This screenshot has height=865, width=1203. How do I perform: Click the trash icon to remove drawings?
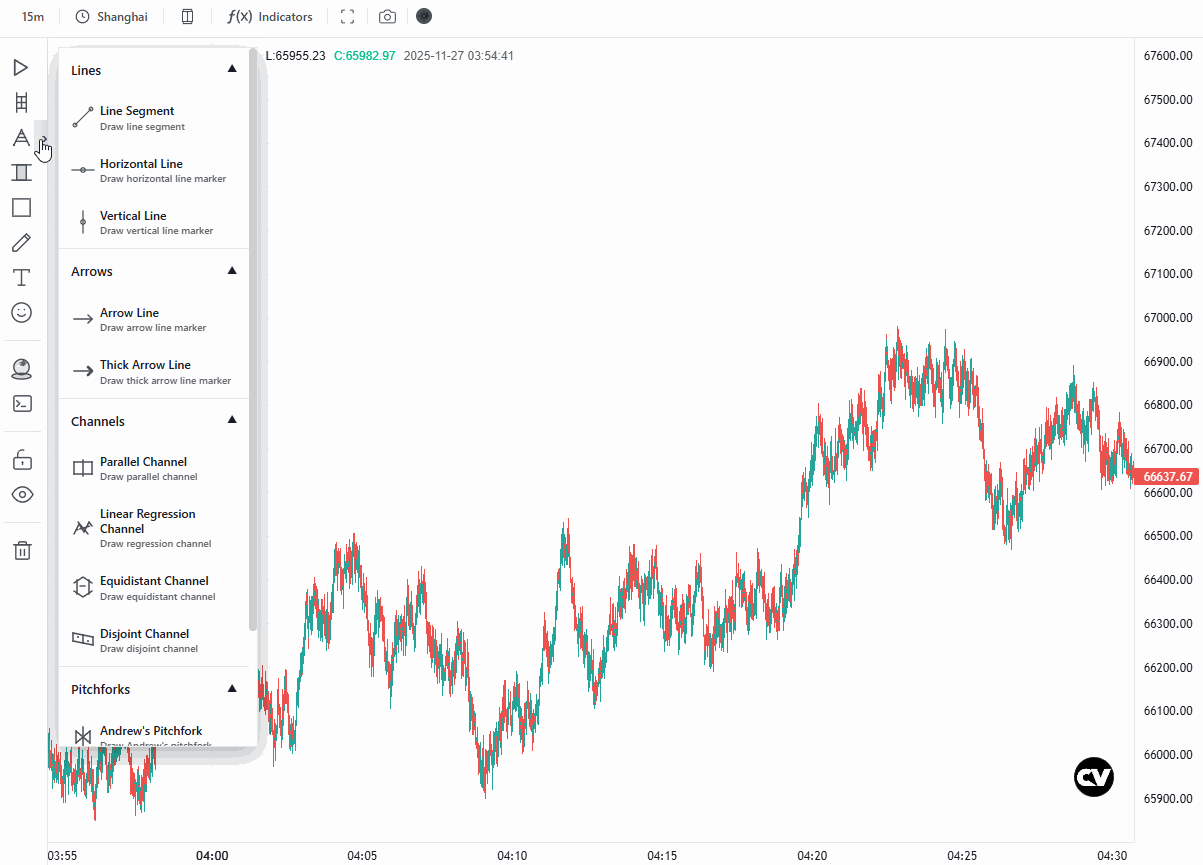click(x=22, y=550)
